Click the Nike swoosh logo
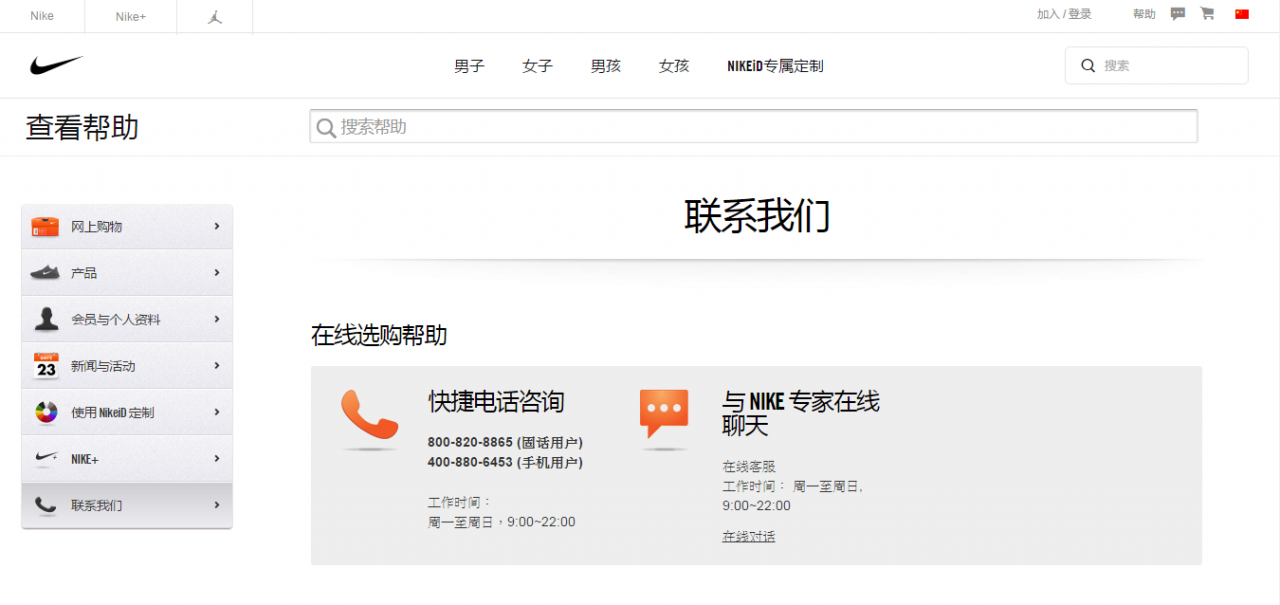The image size is (1280, 605). (x=56, y=66)
